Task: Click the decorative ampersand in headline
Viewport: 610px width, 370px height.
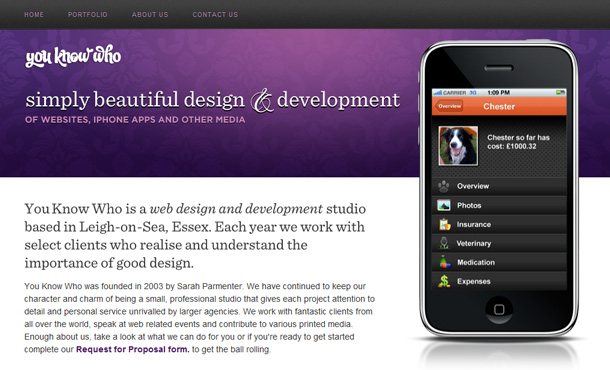Action: pyautogui.click(x=262, y=101)
